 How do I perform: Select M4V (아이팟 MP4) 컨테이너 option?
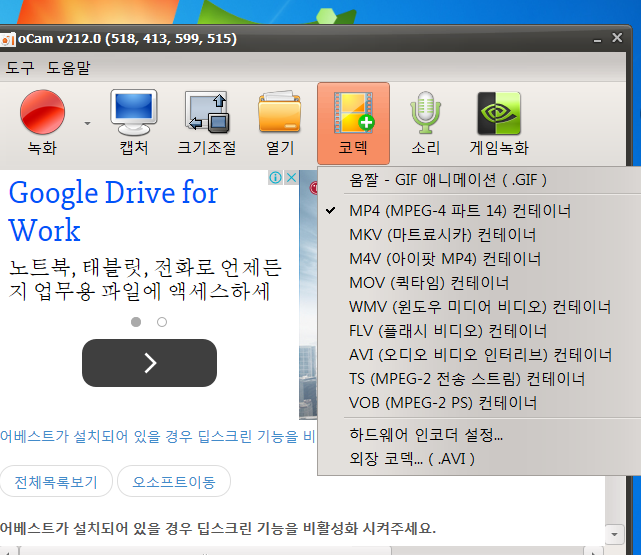[479, 259]
